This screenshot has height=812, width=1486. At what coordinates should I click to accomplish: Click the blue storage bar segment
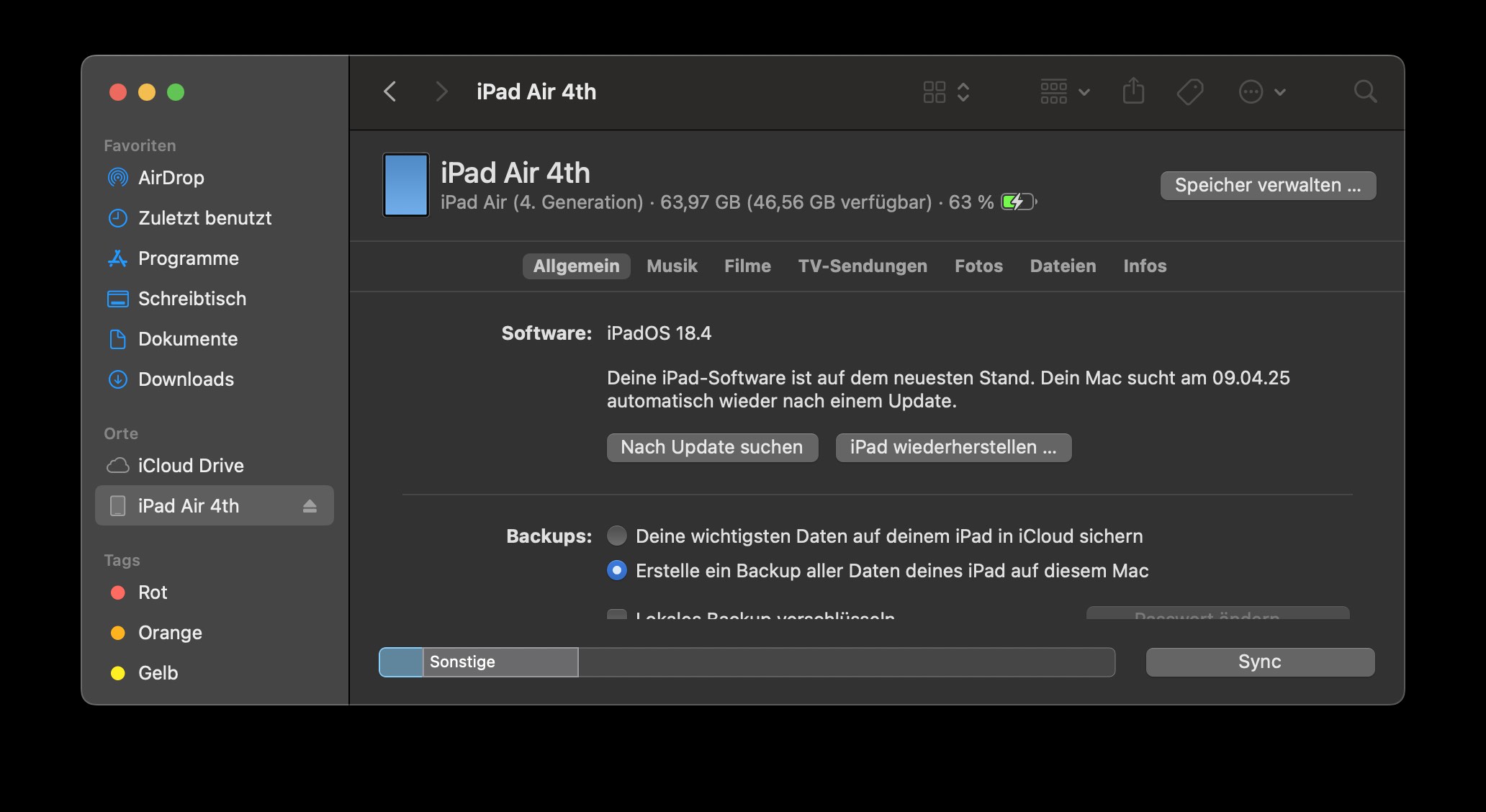click(401, 662)
